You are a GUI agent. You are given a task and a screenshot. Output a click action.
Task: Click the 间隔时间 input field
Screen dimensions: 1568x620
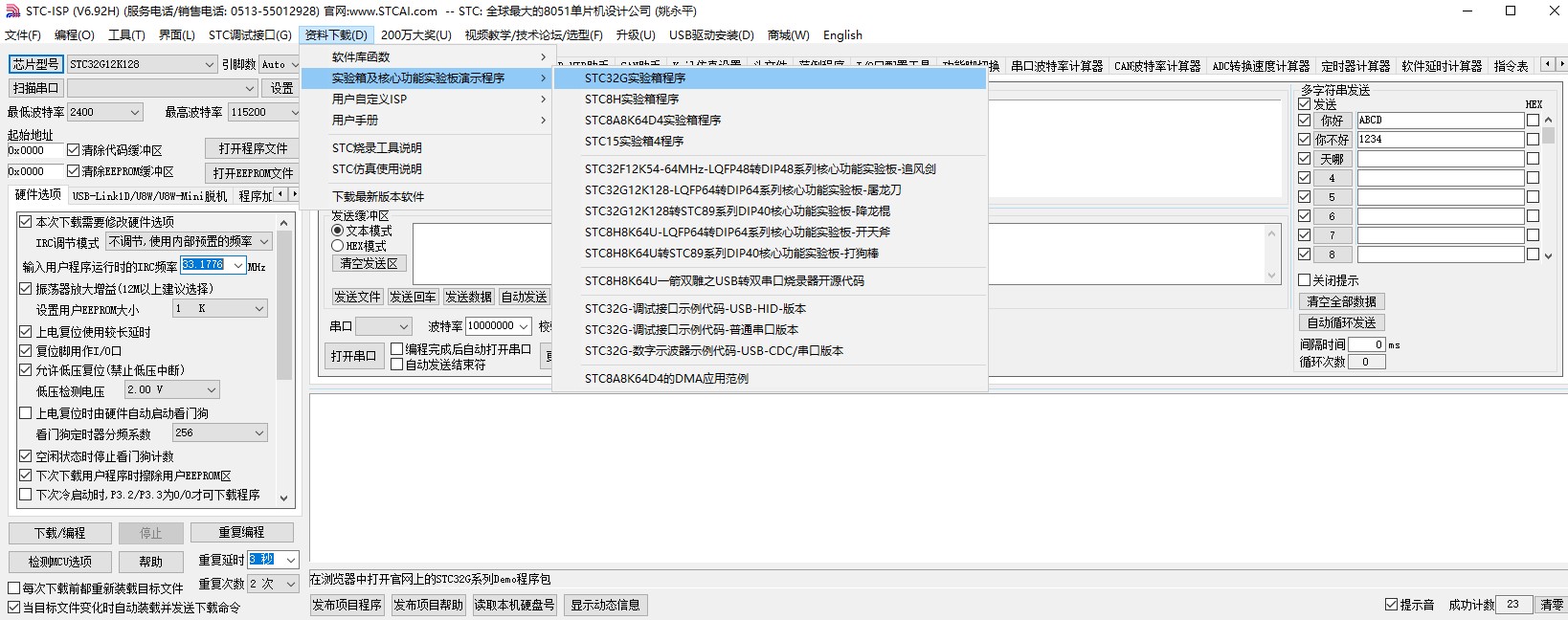(x=1366, y=344)
